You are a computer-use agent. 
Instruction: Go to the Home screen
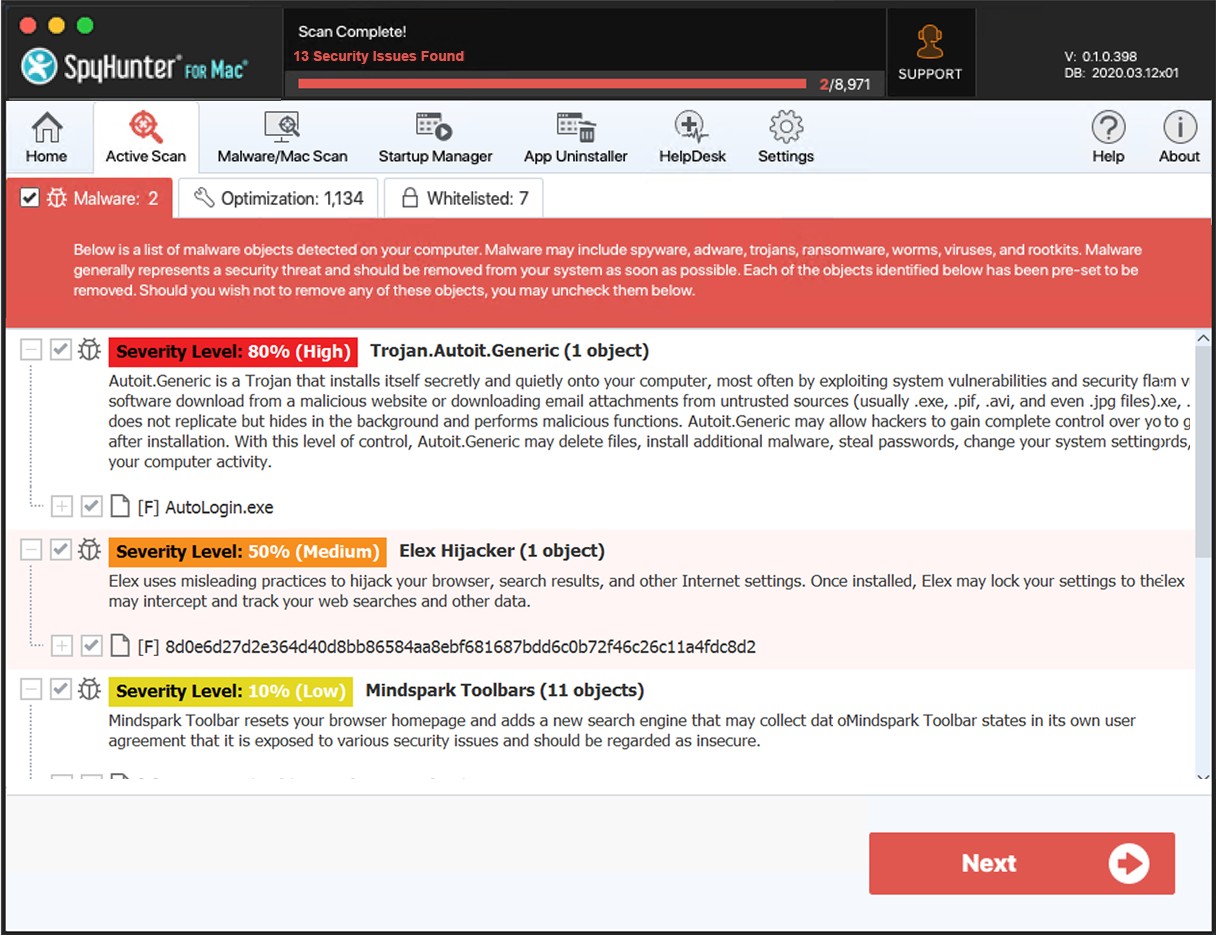point(46,137)
